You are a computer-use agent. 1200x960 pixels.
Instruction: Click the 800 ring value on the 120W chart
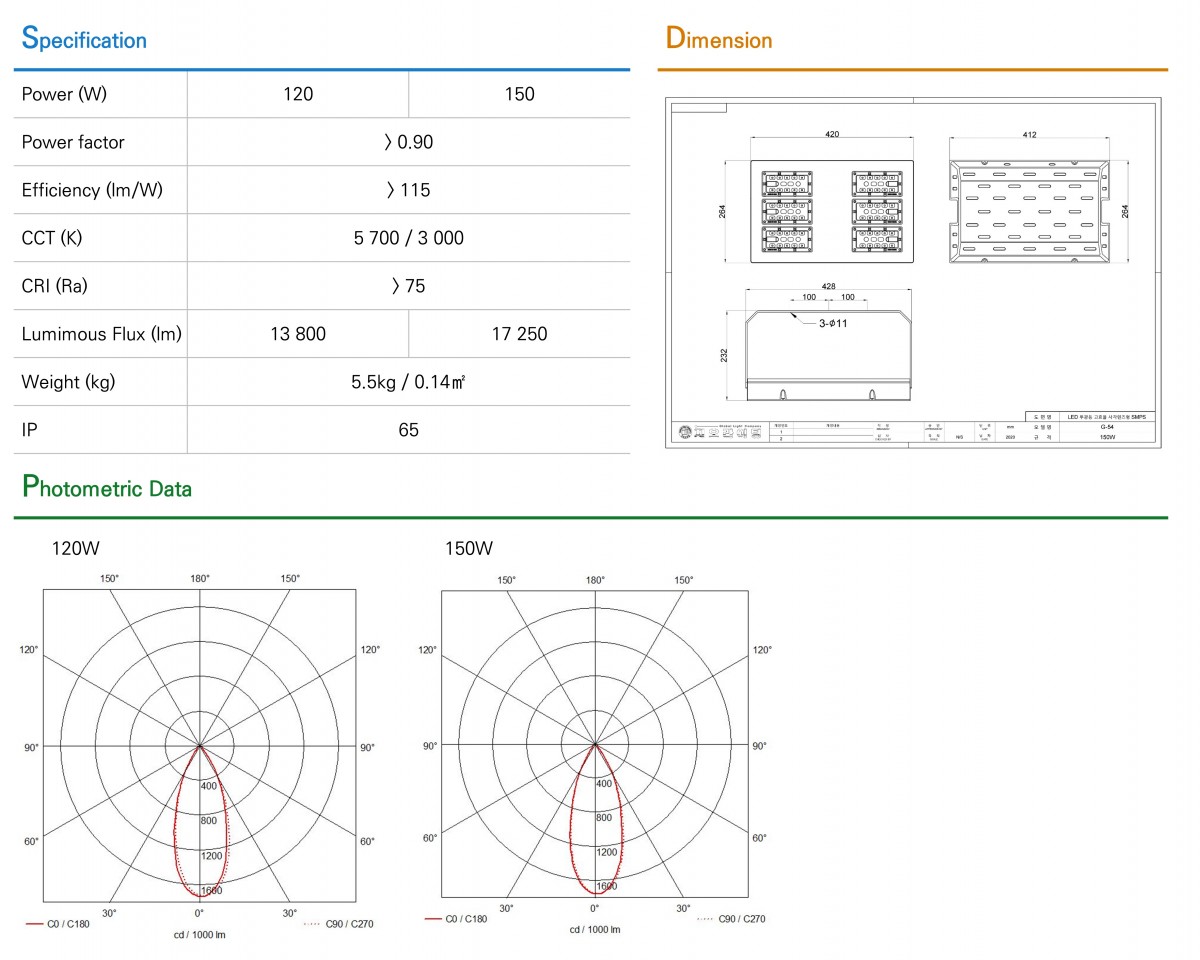(x=209, y=821)
